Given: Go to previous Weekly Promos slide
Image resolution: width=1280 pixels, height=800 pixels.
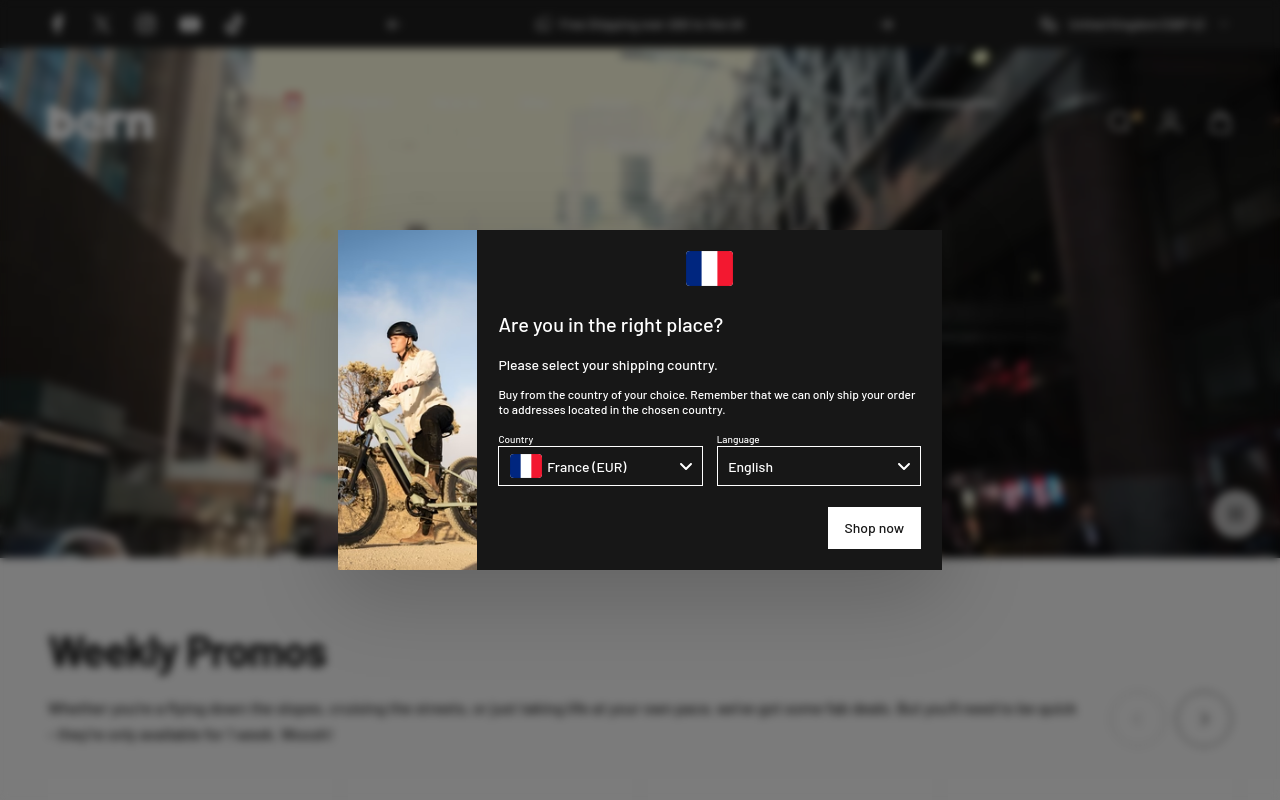Looking at the screenshot, I should tap(1138, 719).
